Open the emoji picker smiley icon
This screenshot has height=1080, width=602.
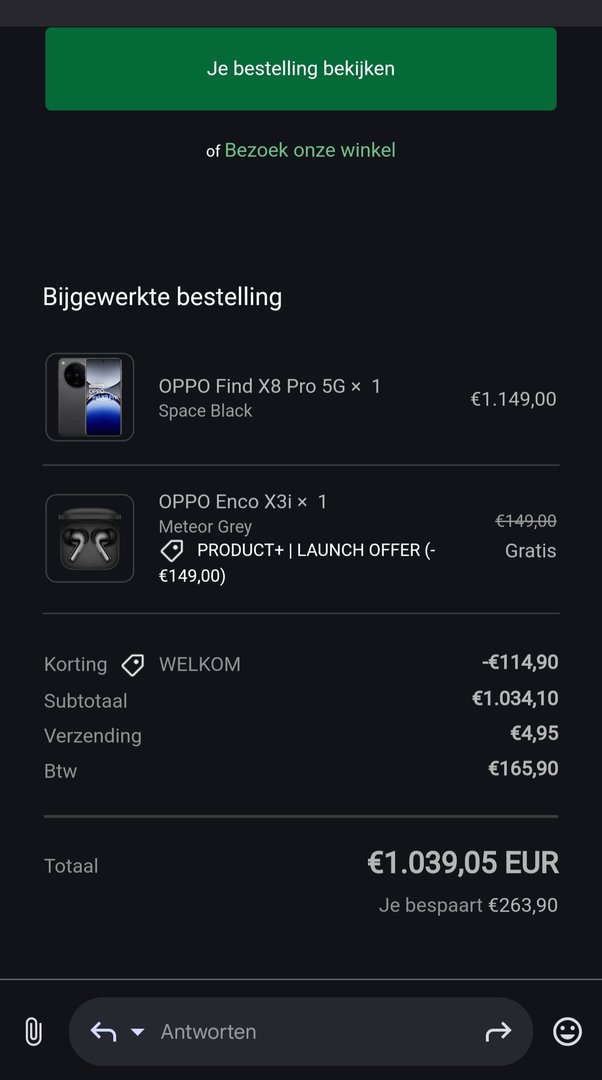coord(567,1031)
